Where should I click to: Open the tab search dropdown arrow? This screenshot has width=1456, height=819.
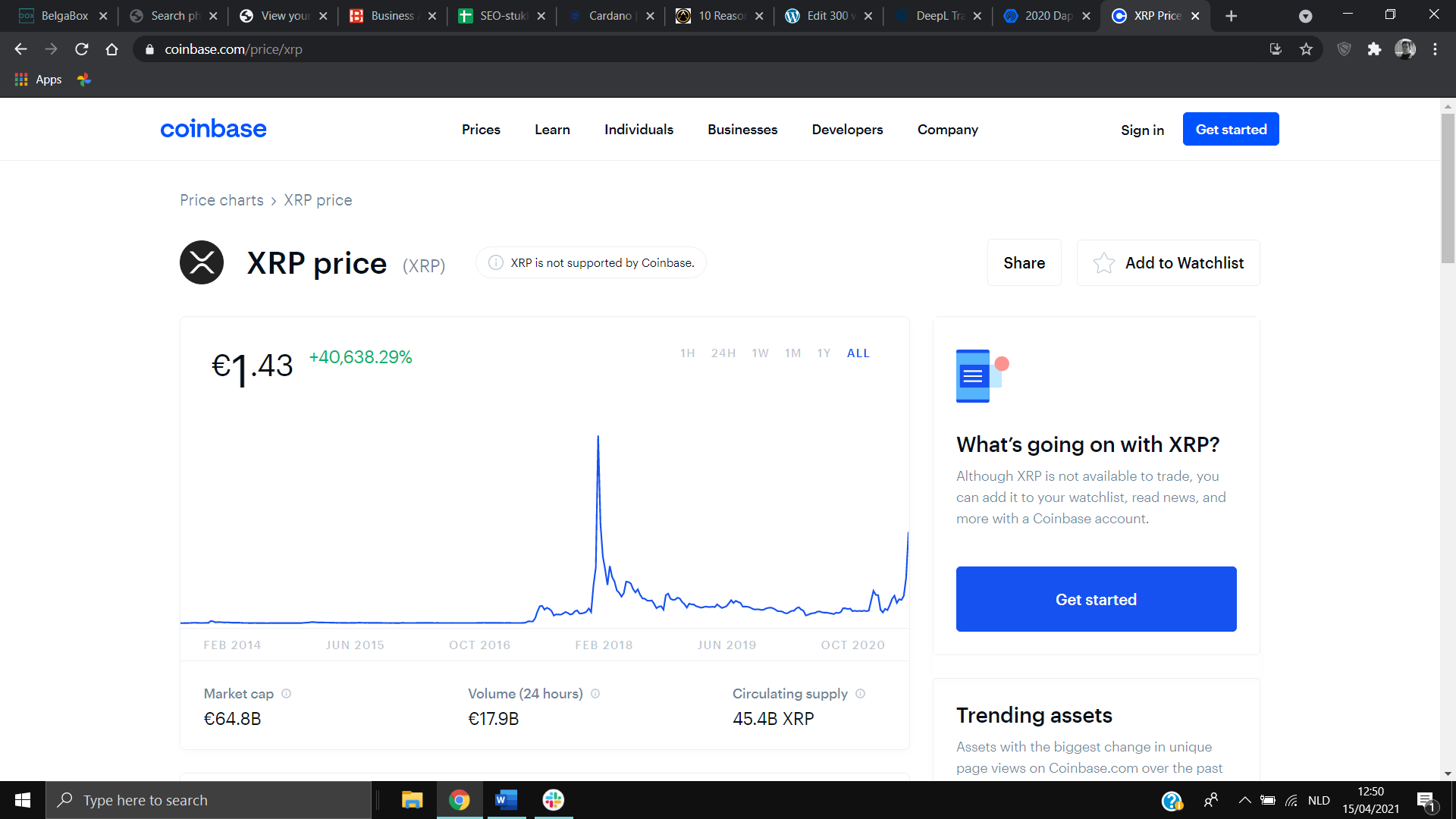[1305, 16]
